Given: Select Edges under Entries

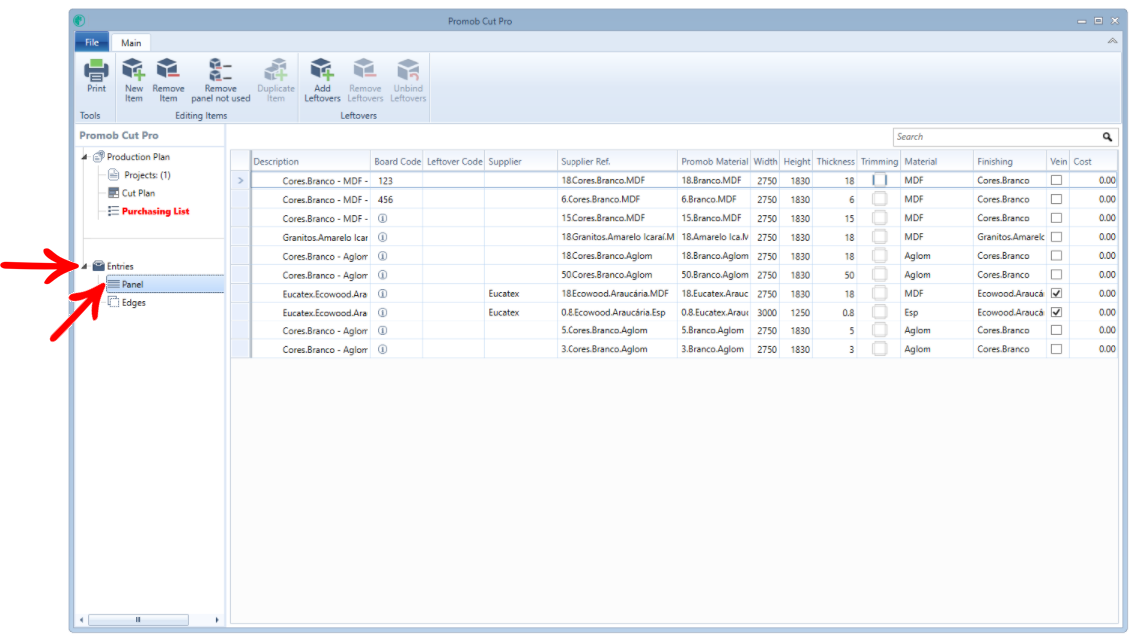Looking at the screenshot, I should pyautogui.click(x=134, y=303).
